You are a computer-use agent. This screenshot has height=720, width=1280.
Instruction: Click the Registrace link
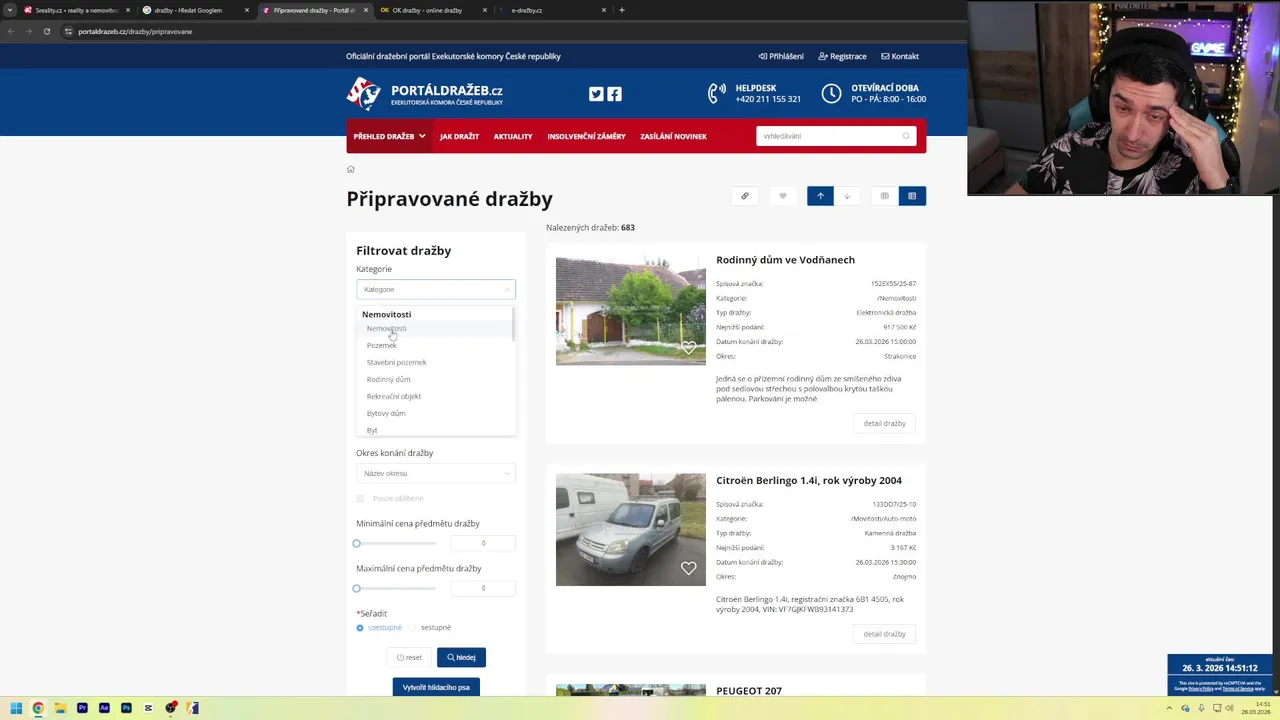[x=842, y=56]
